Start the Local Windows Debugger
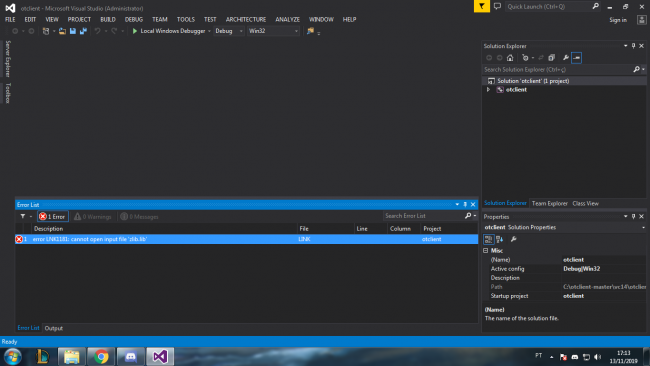 point(168,31)
